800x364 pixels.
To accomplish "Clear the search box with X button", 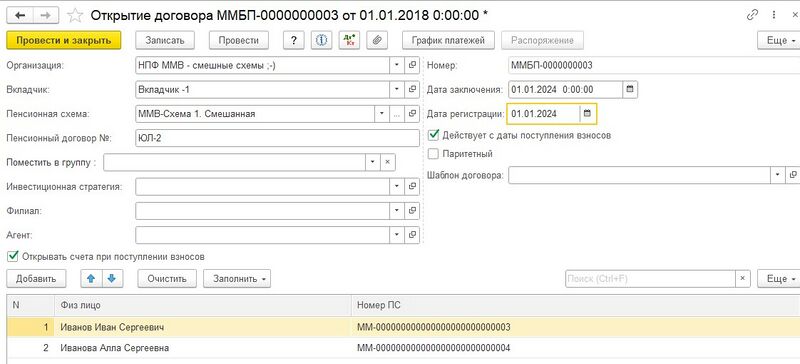I will tap(742, 279).
